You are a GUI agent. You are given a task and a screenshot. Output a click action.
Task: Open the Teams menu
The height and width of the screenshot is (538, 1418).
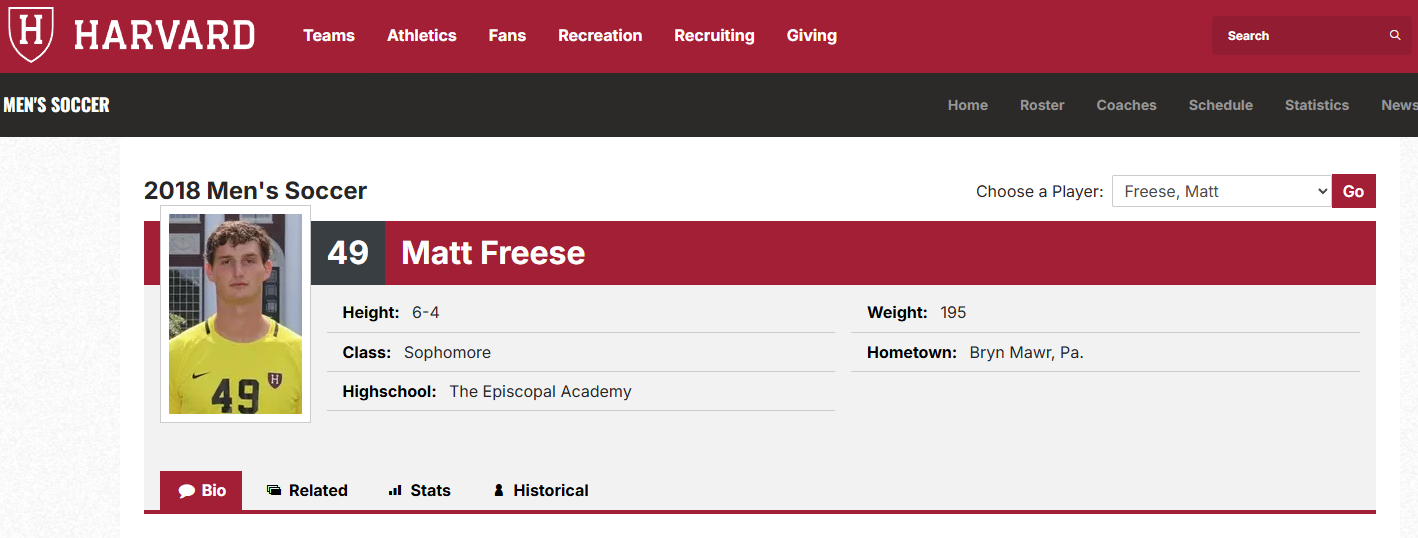pyautogui.click(x=329, y=36)
